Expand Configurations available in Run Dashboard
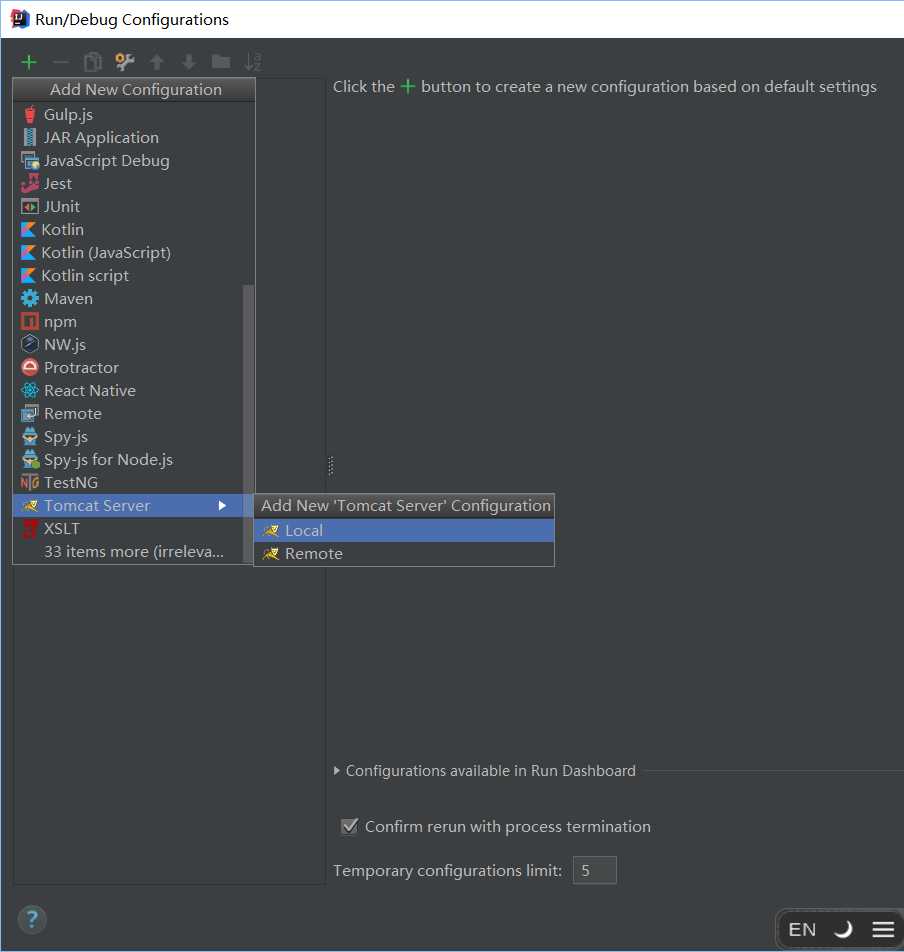The height and width of the screenshot is (952, 904). pos(337,770)
